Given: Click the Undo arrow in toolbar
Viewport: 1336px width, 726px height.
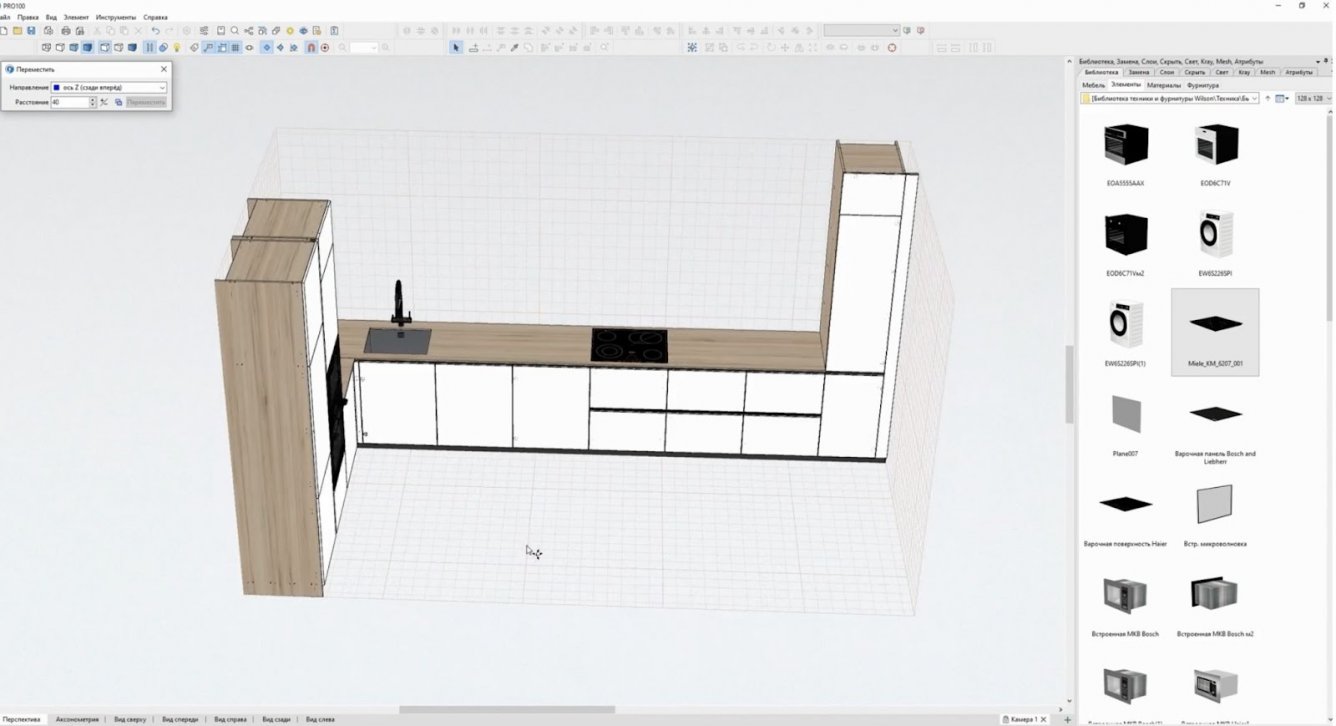Looking at the screenshot, I should point(155,31).
